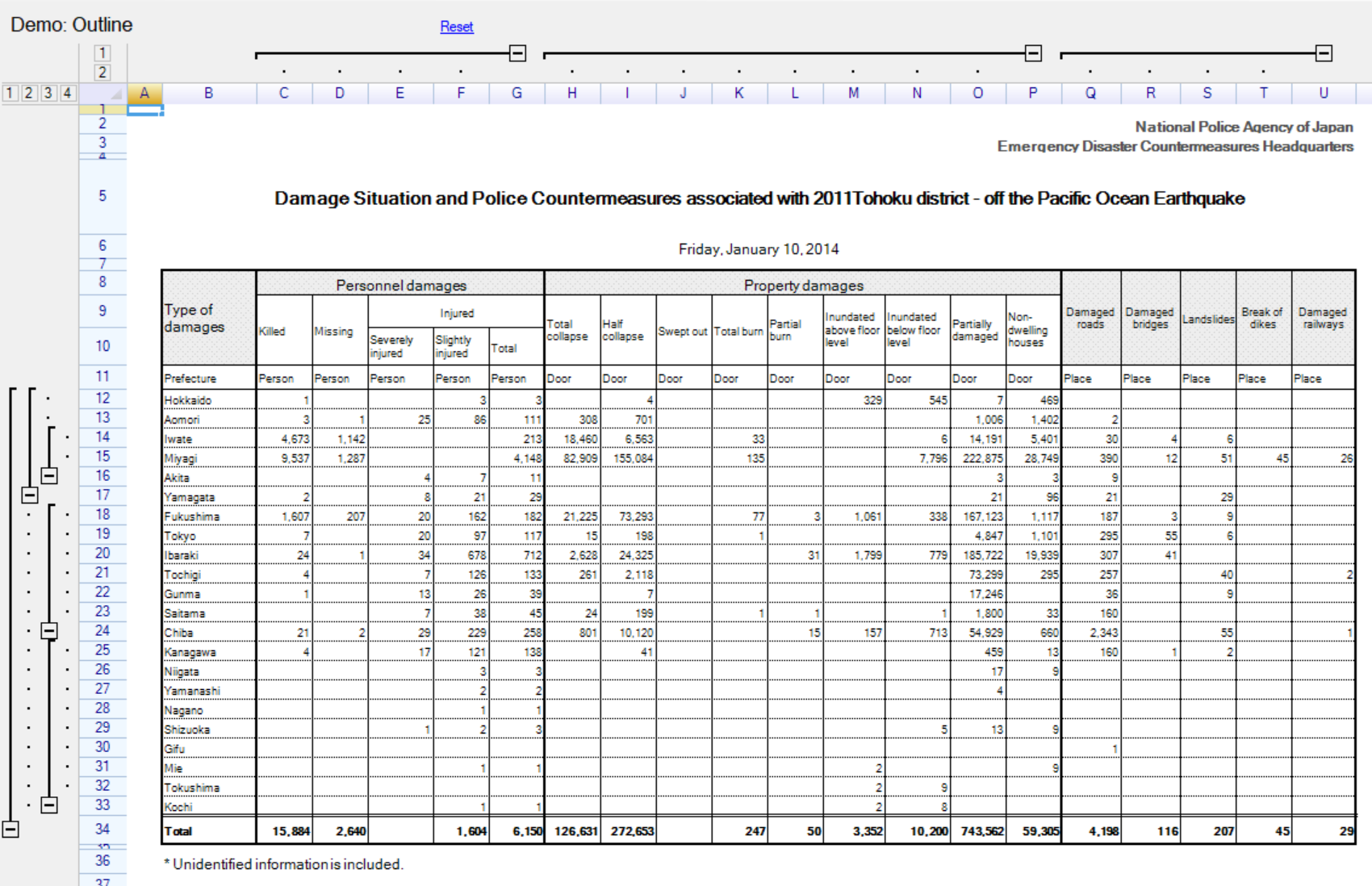
Task: Click the total value 743,562
Action: coord(977,830)
